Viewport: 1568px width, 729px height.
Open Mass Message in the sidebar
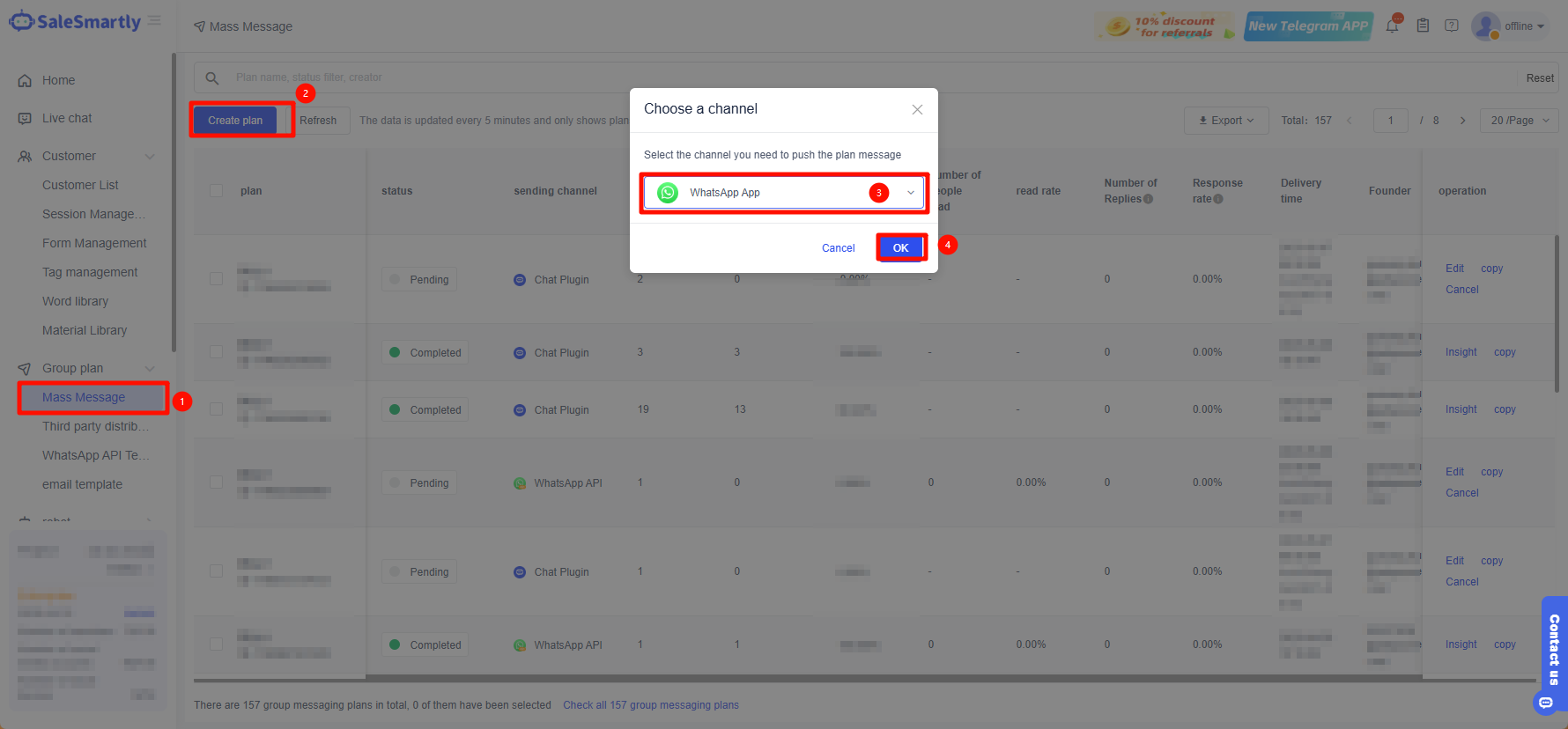point(84,397)
